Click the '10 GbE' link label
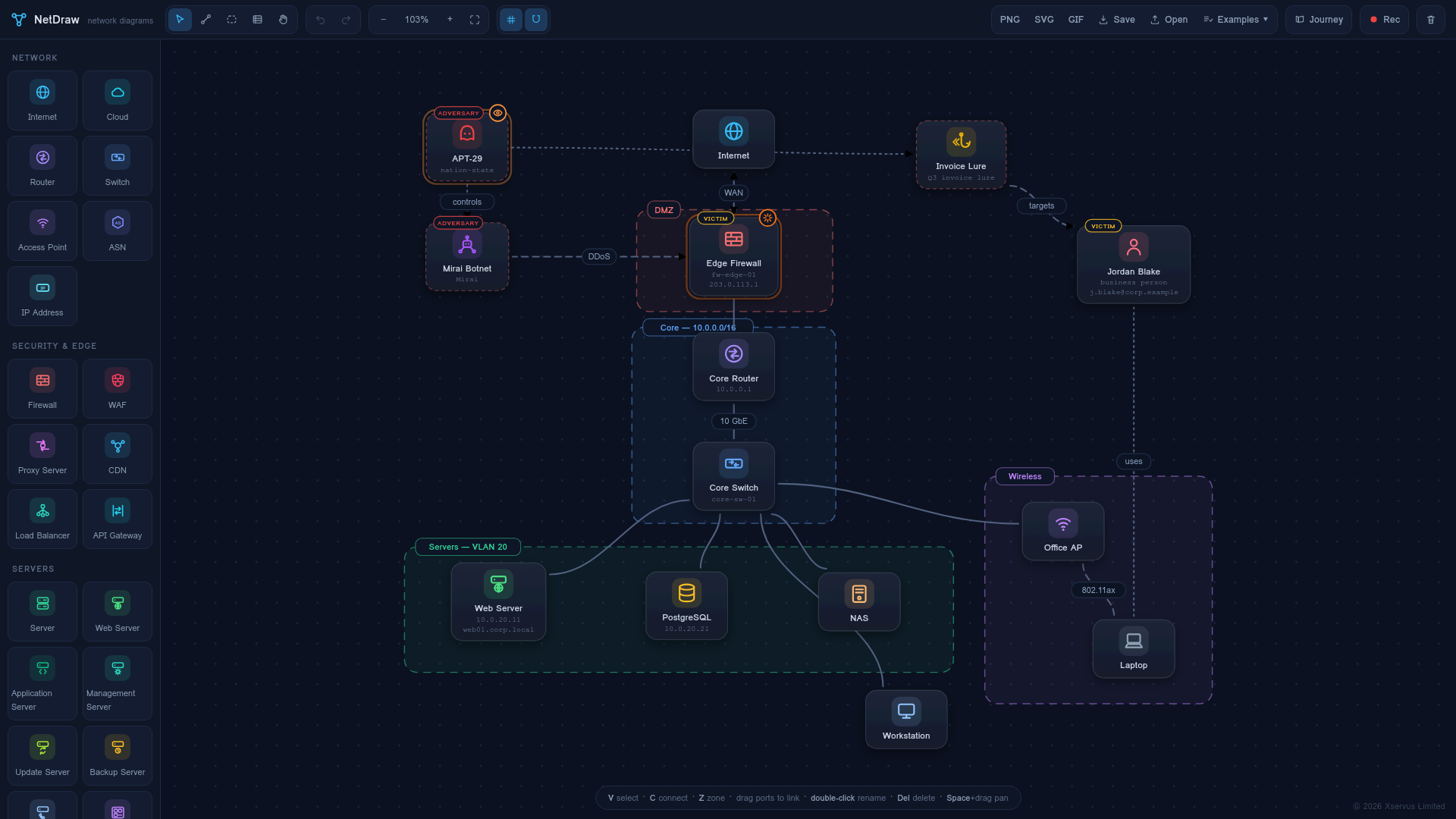The height and width of the screenshot is (819, 1456). coord(733,422)
